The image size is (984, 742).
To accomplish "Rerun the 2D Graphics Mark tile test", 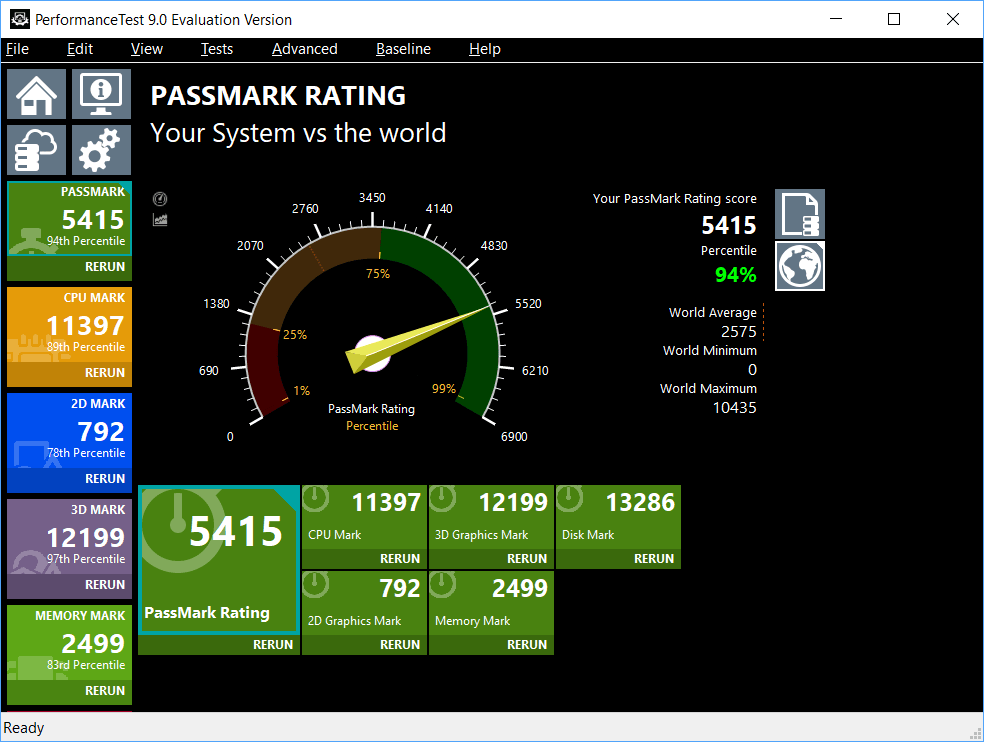I will [x=400, y=644].
